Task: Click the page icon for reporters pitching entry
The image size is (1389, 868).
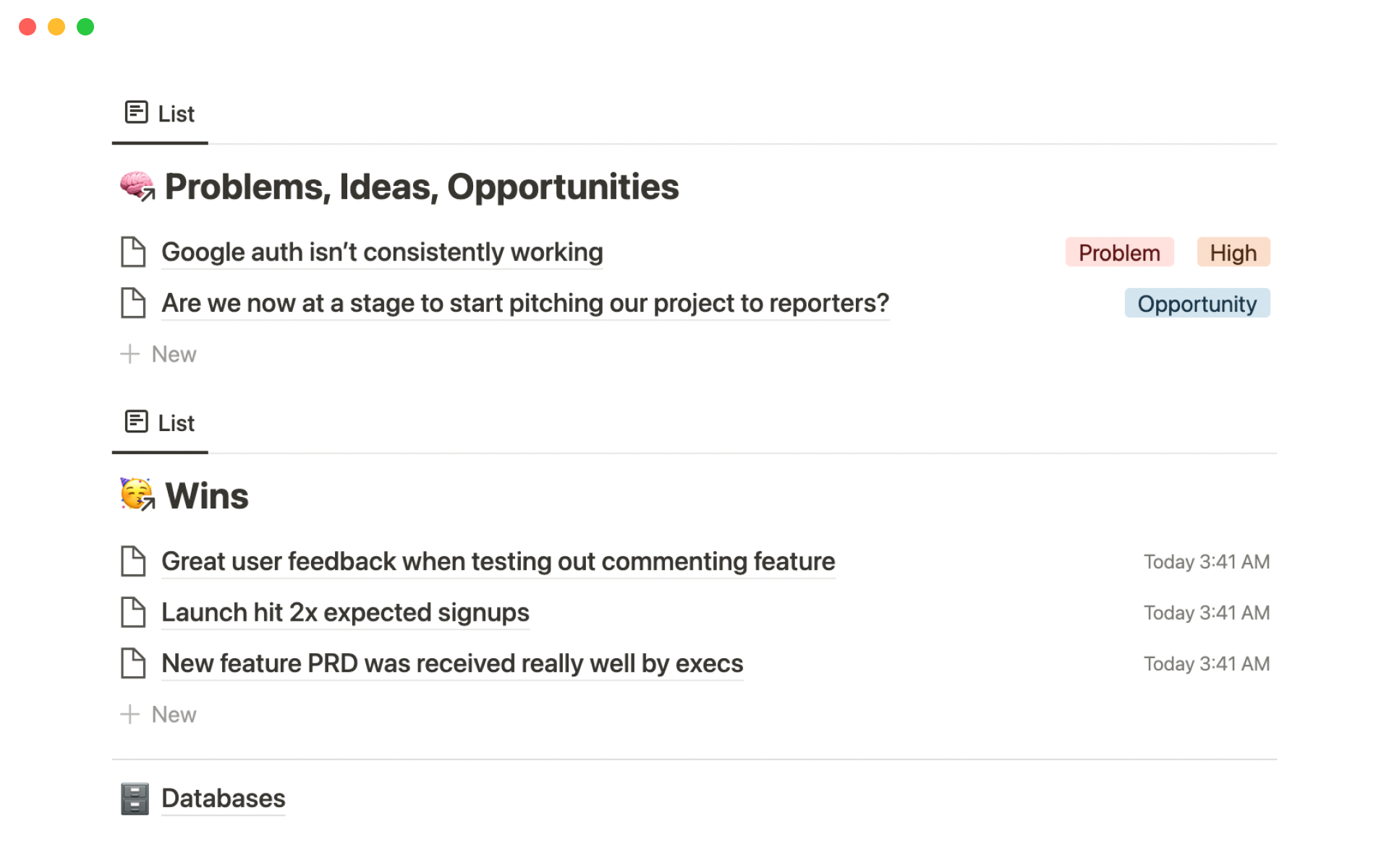Action: point(133,303)
